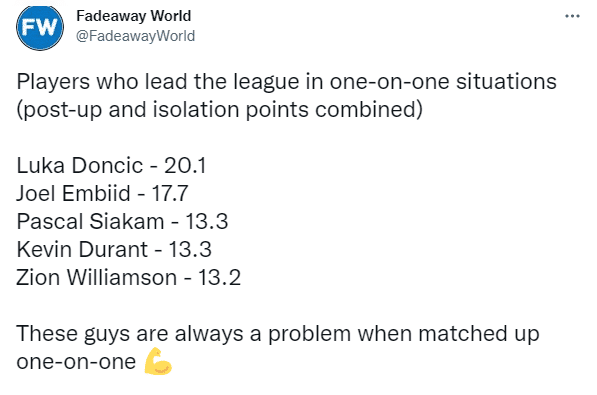
Task: Visit the @FadeawayWorld handle
Action: (136, 36)
